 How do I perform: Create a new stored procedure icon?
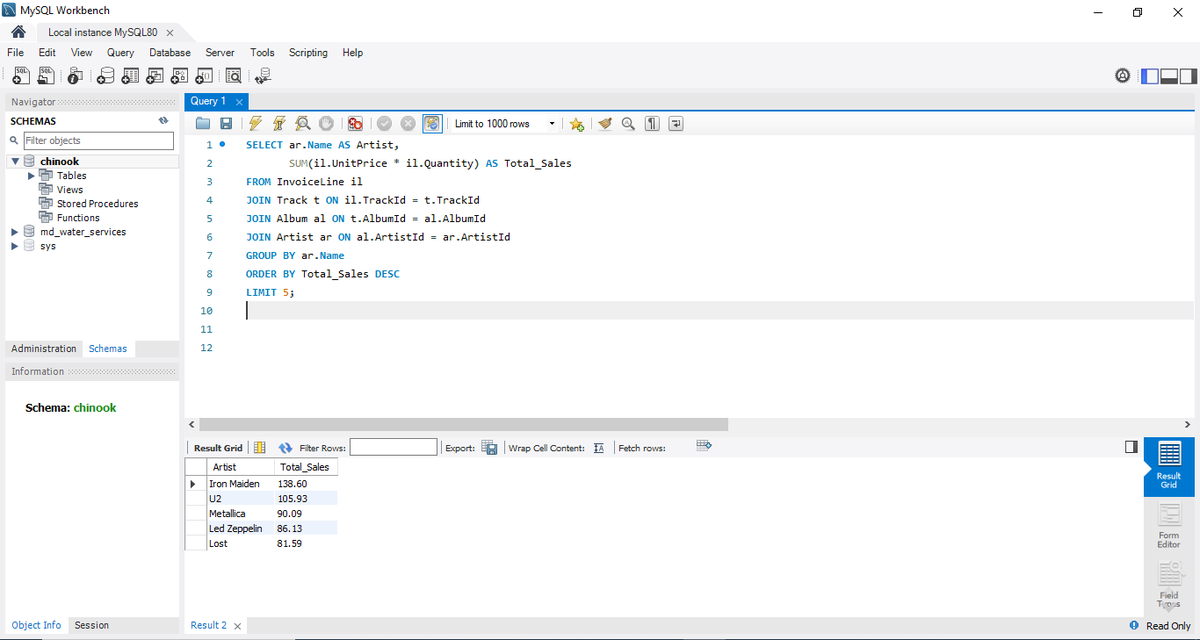pyautogui.click(x=179, y=76)
